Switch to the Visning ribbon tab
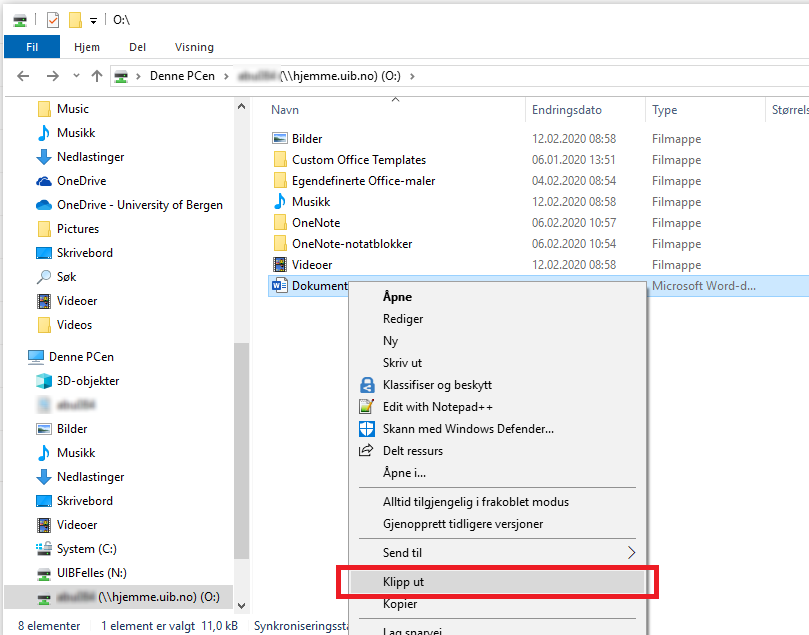This screenshot has width=809, height=635. click(194, 47)
